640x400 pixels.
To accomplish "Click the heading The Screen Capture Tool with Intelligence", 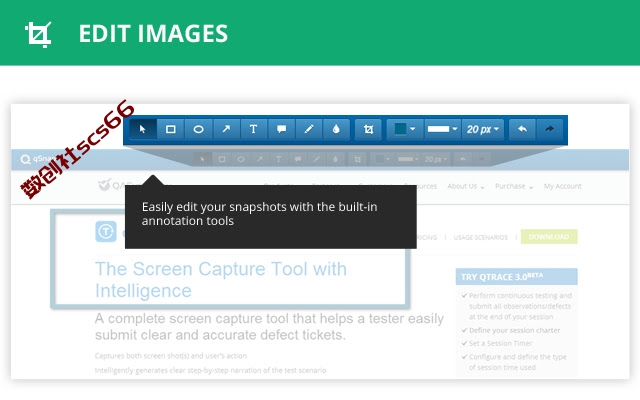I will click(x=221, y=280).
